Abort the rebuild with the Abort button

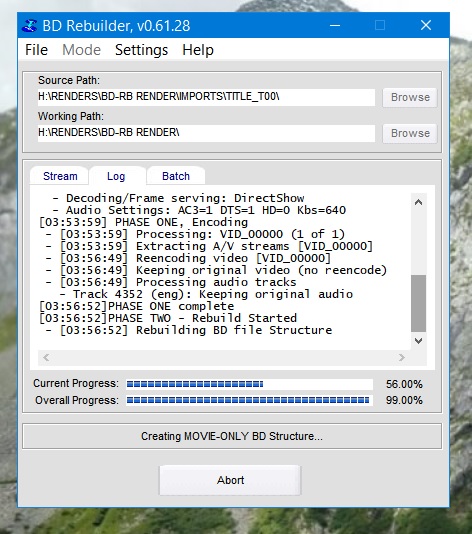tap(230, 480)
